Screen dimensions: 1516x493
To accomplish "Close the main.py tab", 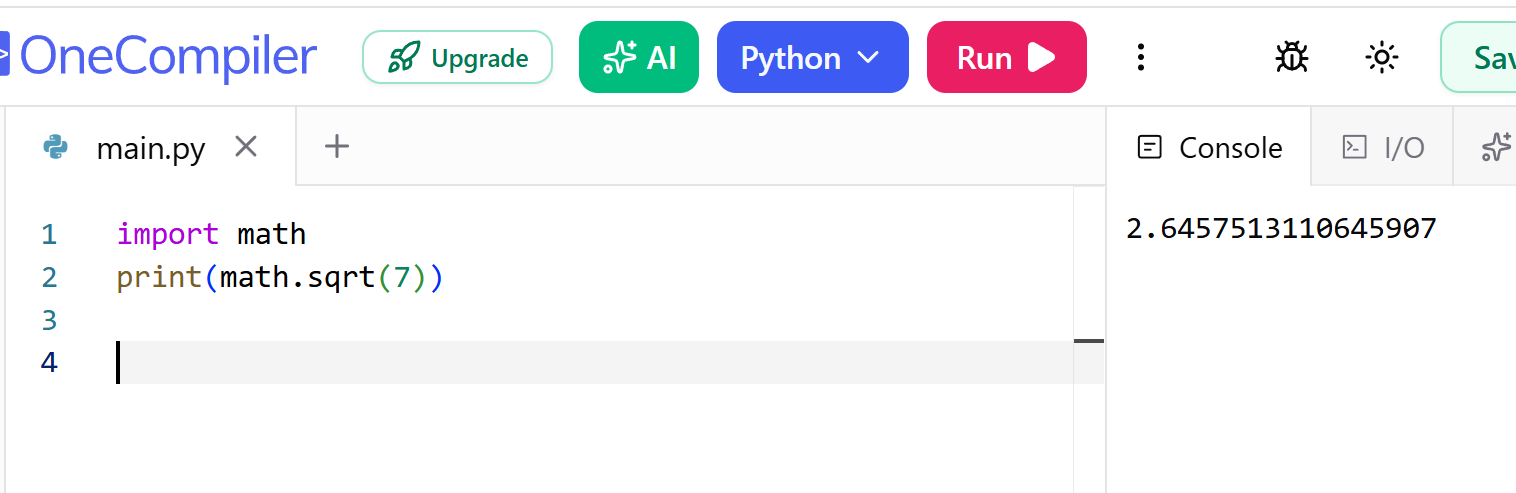I will (246, 148).
